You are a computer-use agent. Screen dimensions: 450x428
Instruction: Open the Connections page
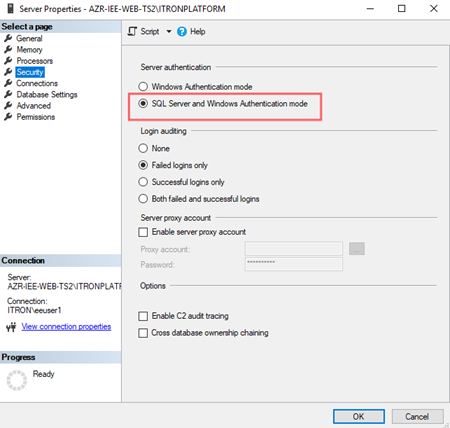pyautogui.click(x=37, y=83)
